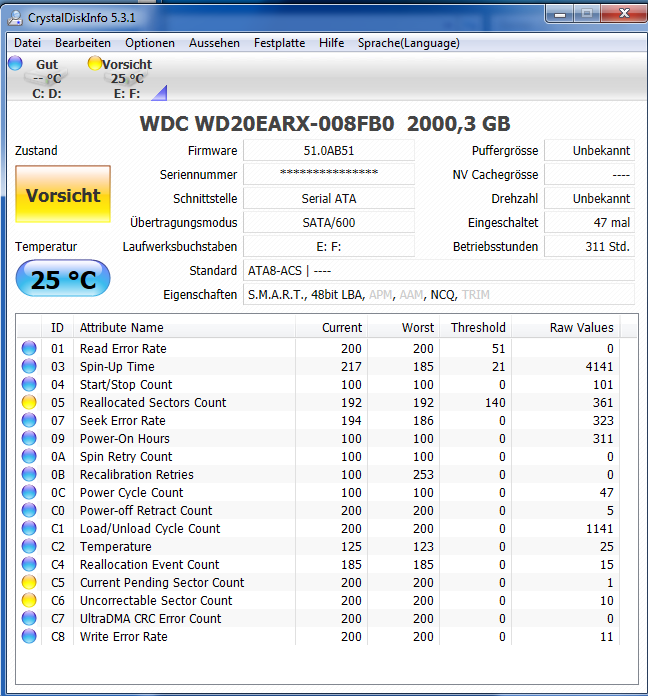Click the Current column header
The image size is (648, 696).
pyautogui.click(x=331, y=328)
